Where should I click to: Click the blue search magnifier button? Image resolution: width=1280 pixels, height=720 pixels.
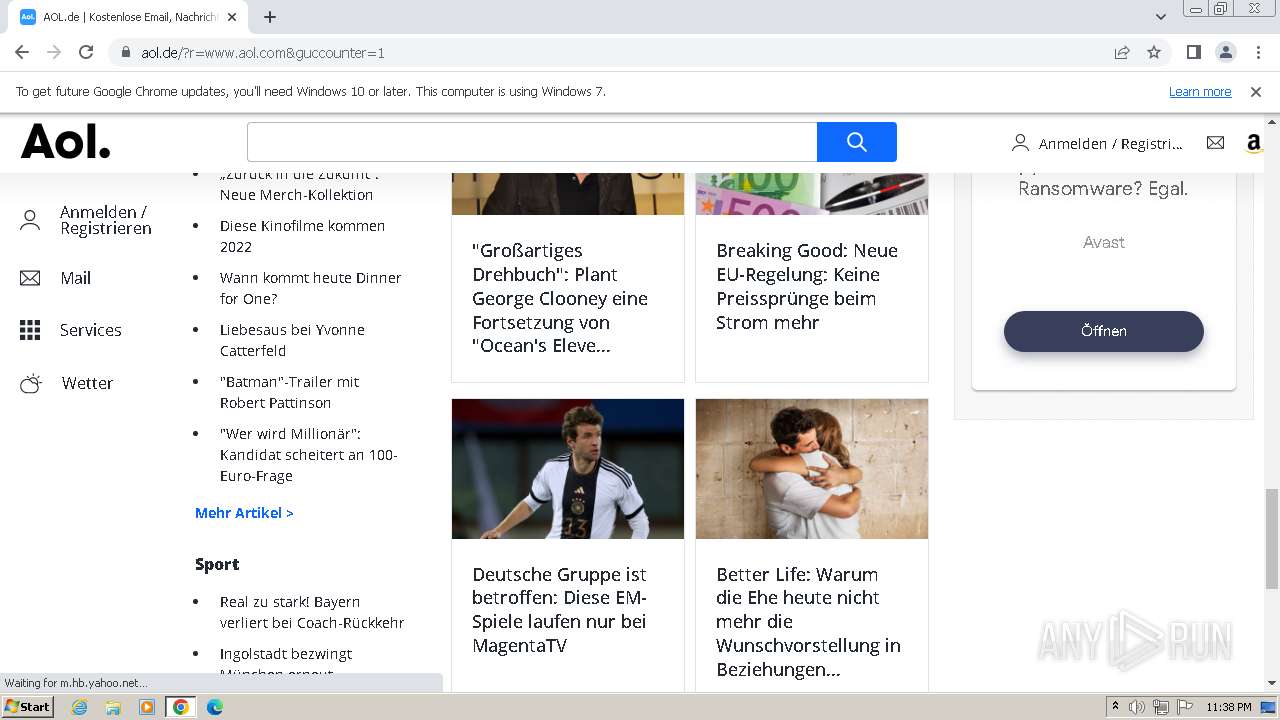857,142
